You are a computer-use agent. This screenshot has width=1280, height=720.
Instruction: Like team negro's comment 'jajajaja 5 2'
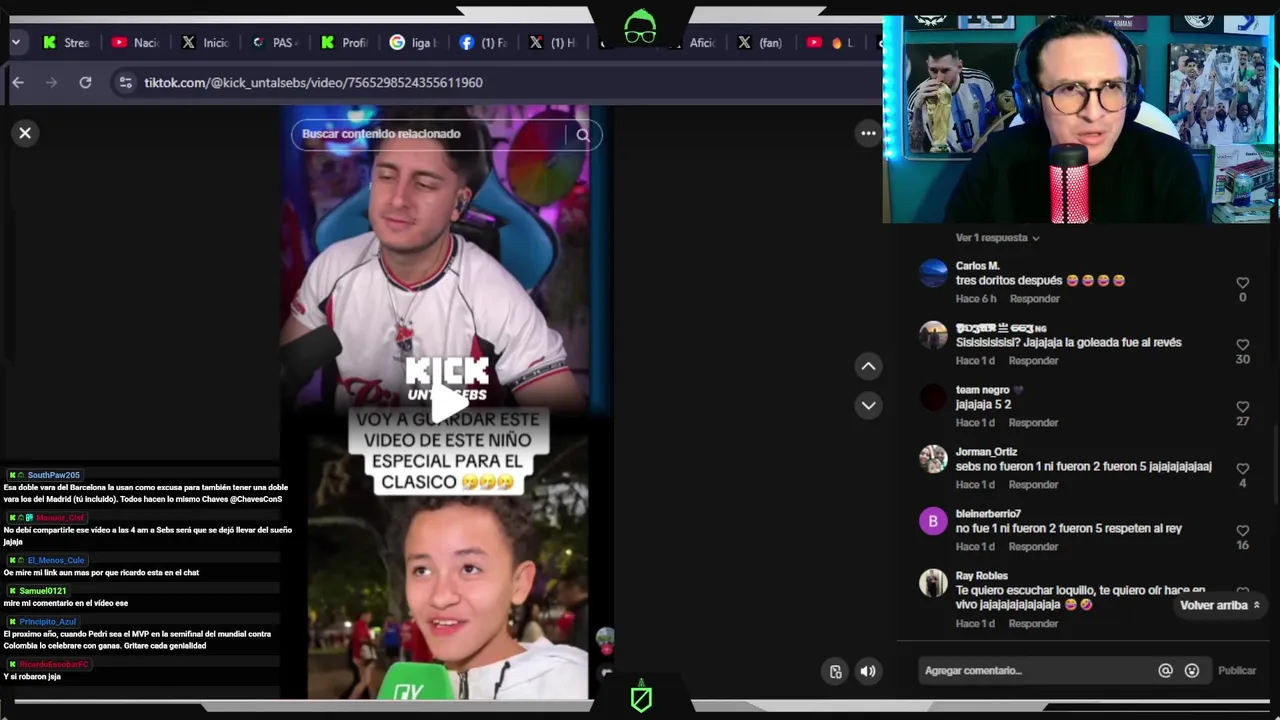[1243, 407]
